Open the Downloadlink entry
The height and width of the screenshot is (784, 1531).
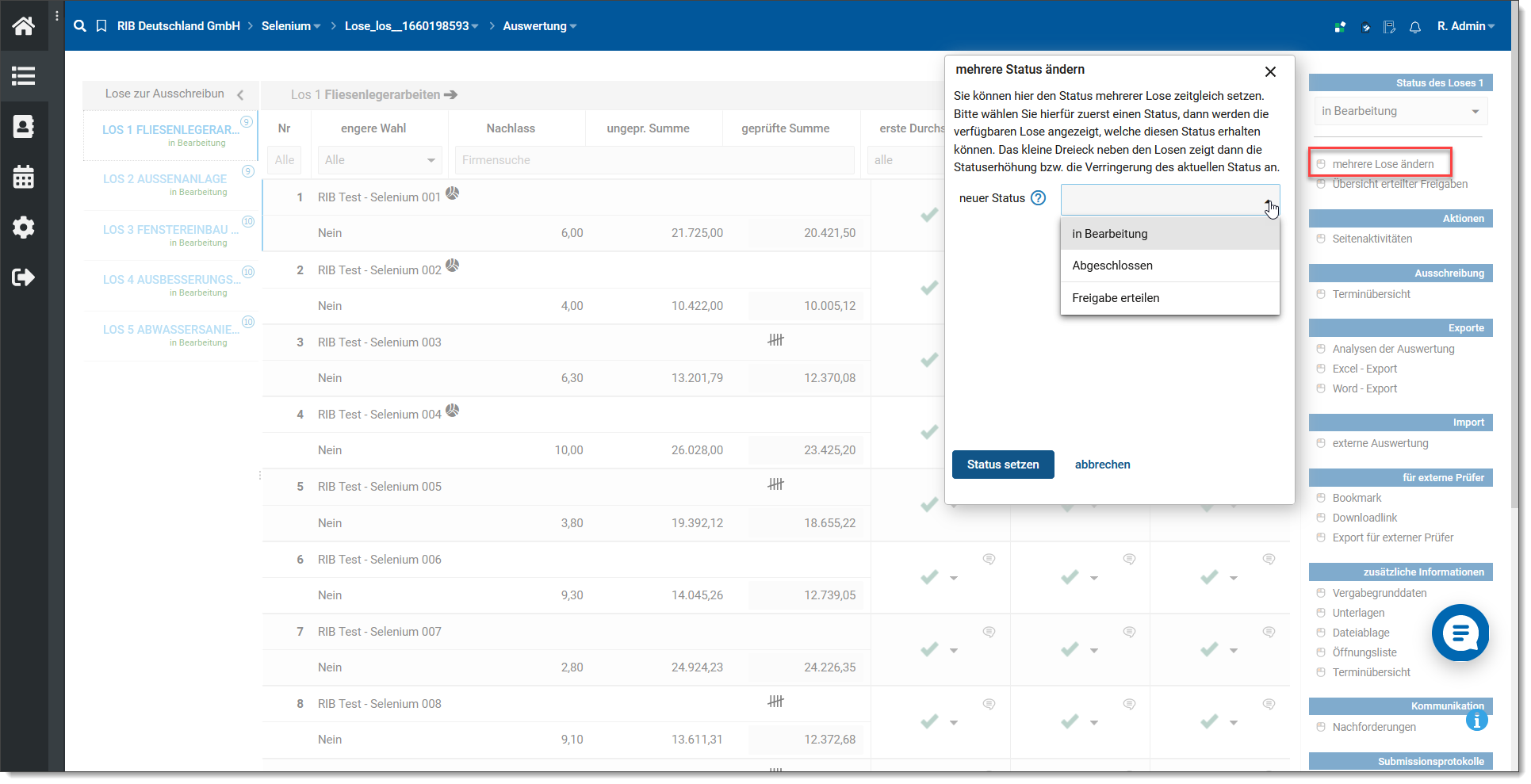pos(1365,518)
